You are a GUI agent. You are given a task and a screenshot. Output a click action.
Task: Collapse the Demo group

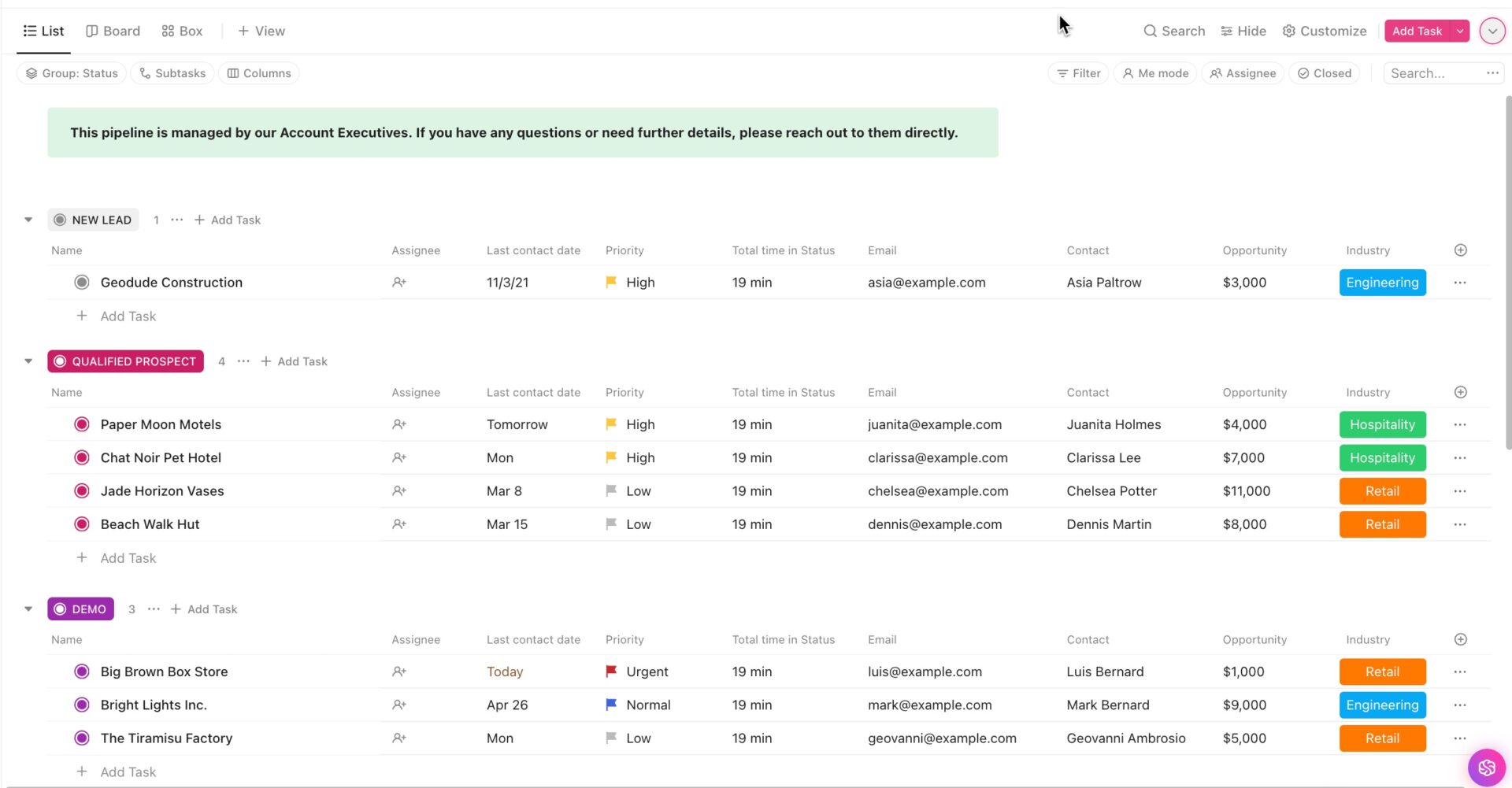pyautogui.click(x=28, y=609)
